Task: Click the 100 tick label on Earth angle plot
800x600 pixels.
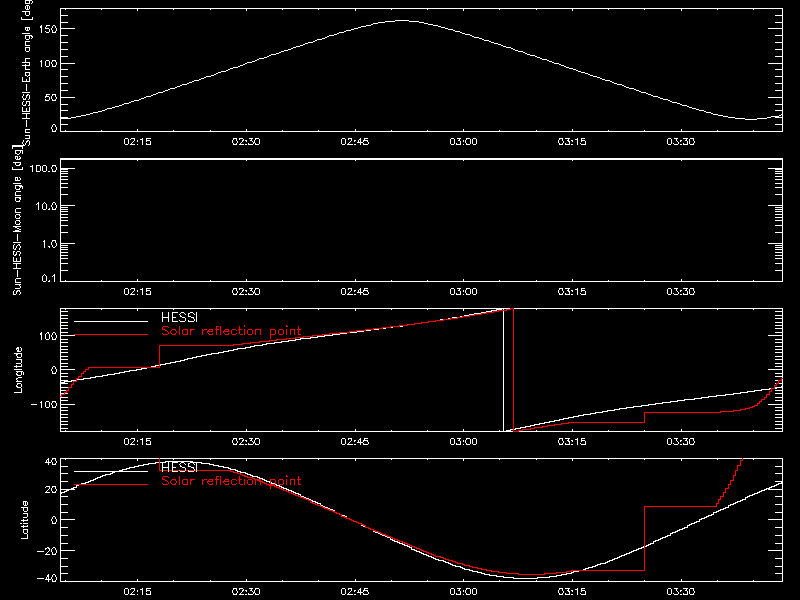Action: pos(47,64)
